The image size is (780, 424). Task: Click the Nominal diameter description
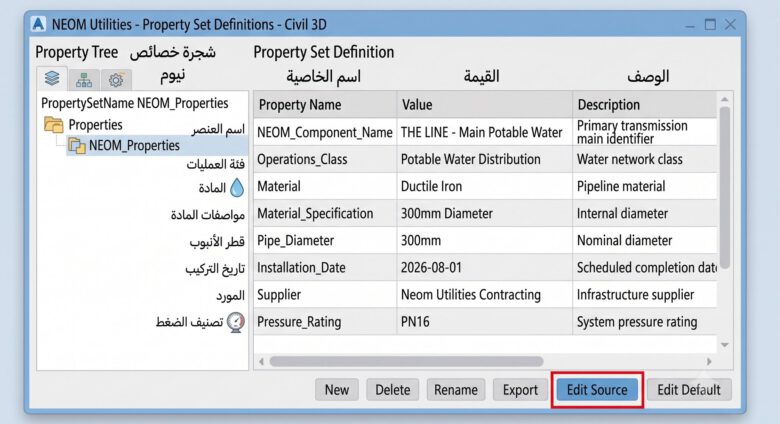(624, 240)
